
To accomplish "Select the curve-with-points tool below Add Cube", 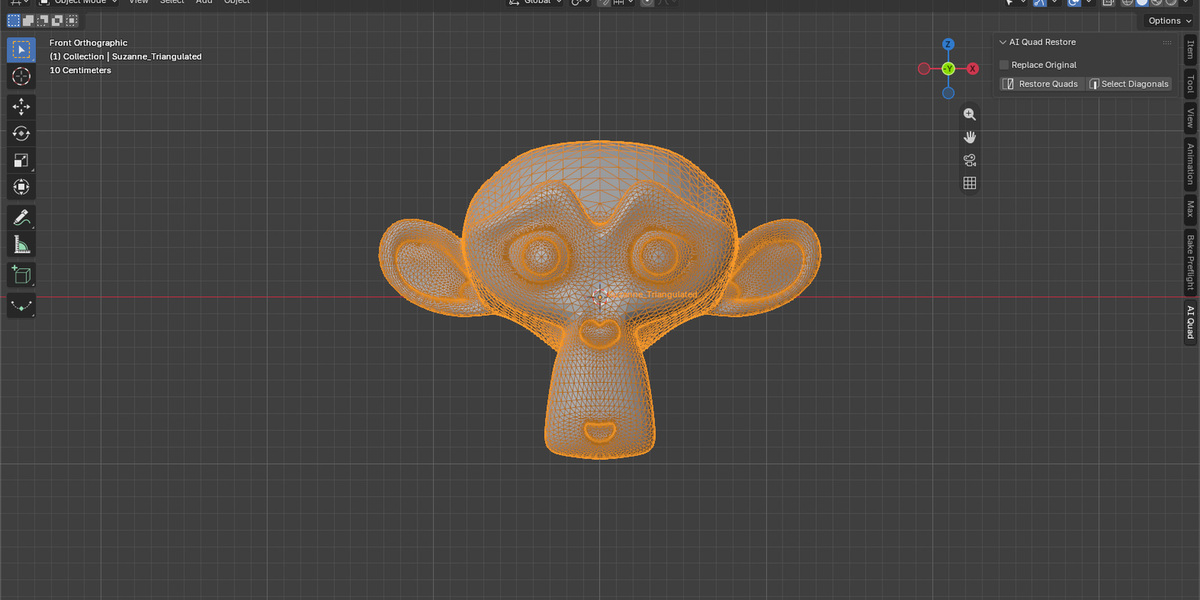I will click(x=21, y=304).
